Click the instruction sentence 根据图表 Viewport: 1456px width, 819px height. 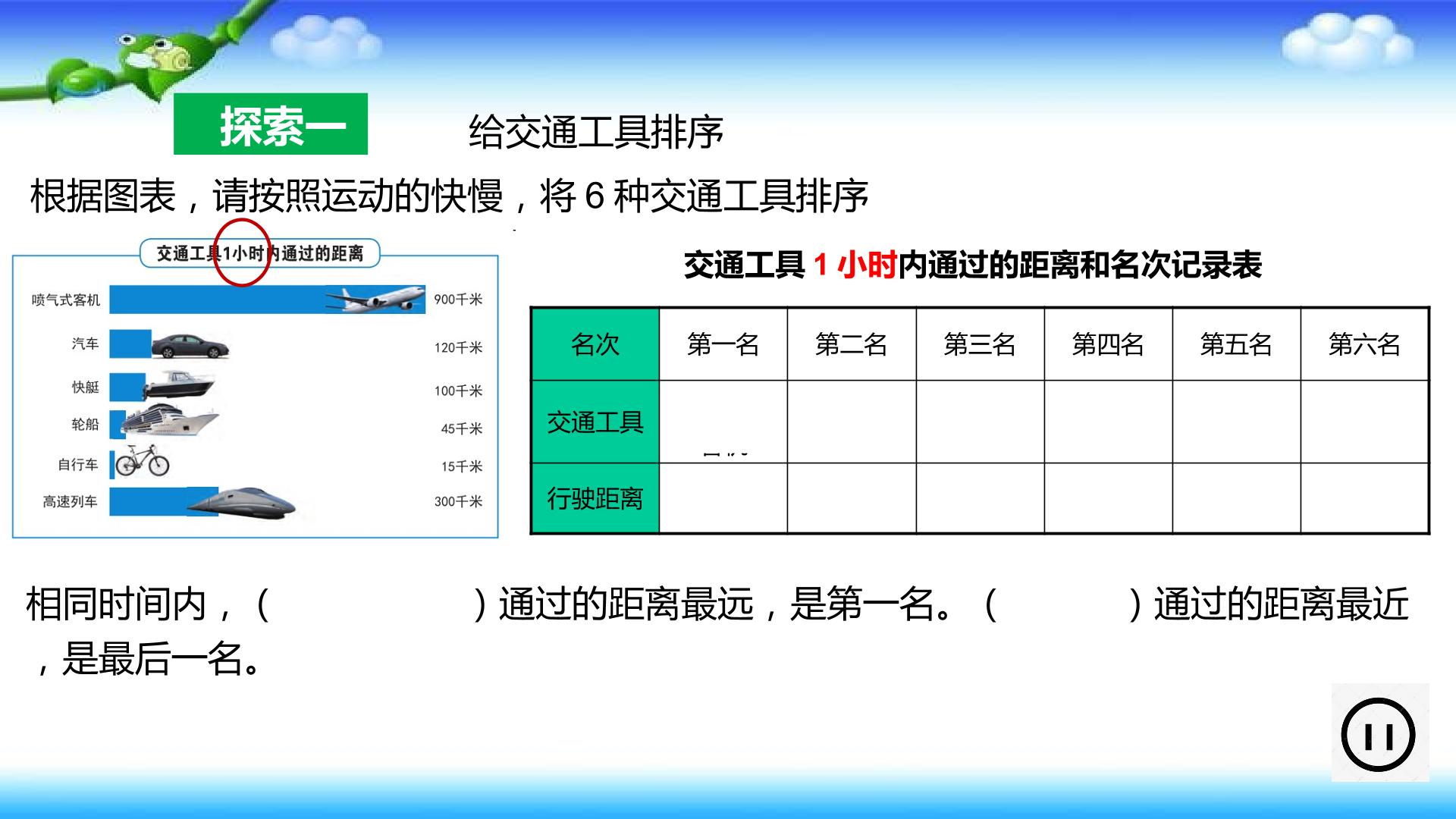[x=449, y=196]
